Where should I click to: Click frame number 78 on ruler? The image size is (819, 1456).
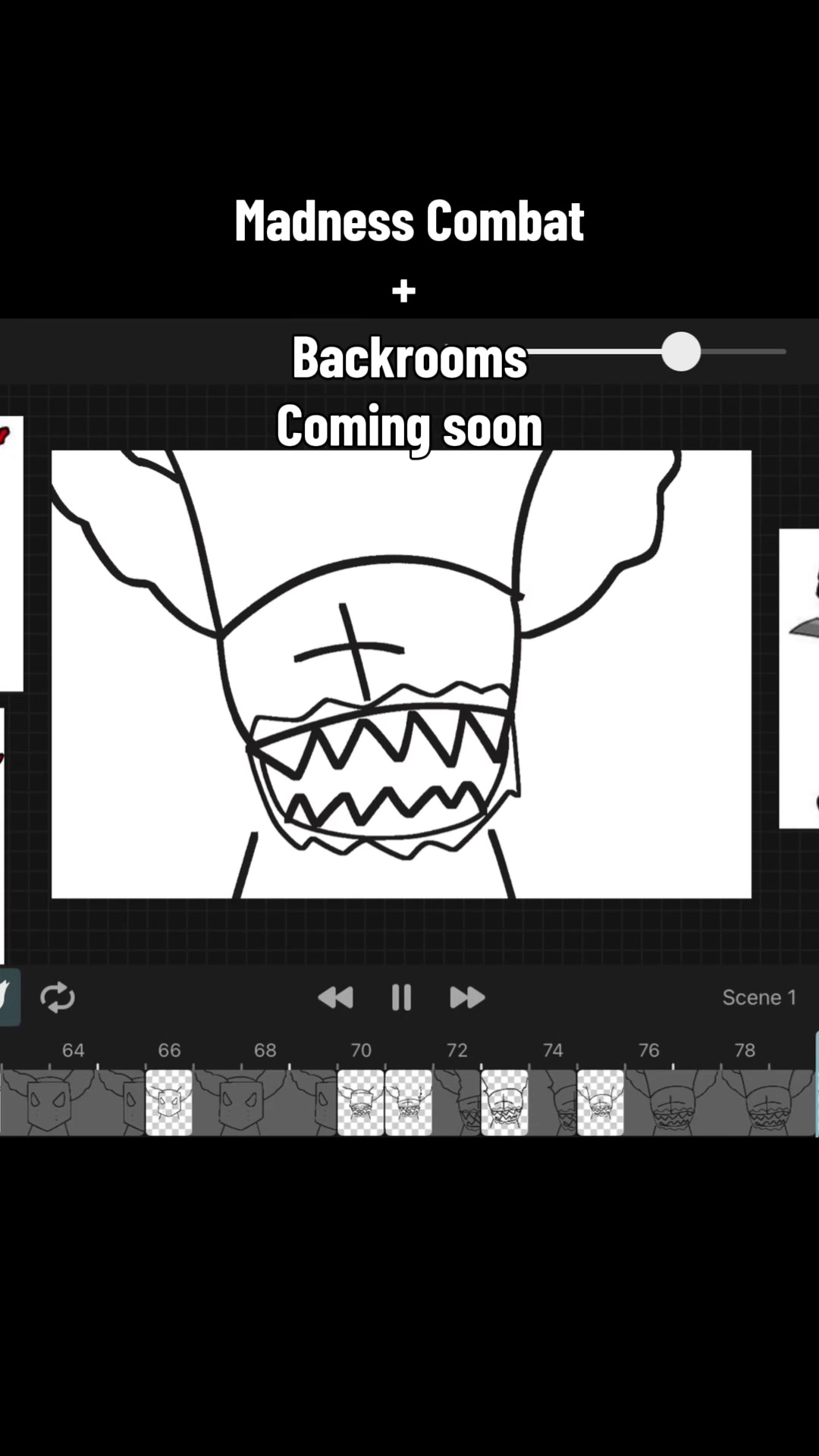(745, 1050)
